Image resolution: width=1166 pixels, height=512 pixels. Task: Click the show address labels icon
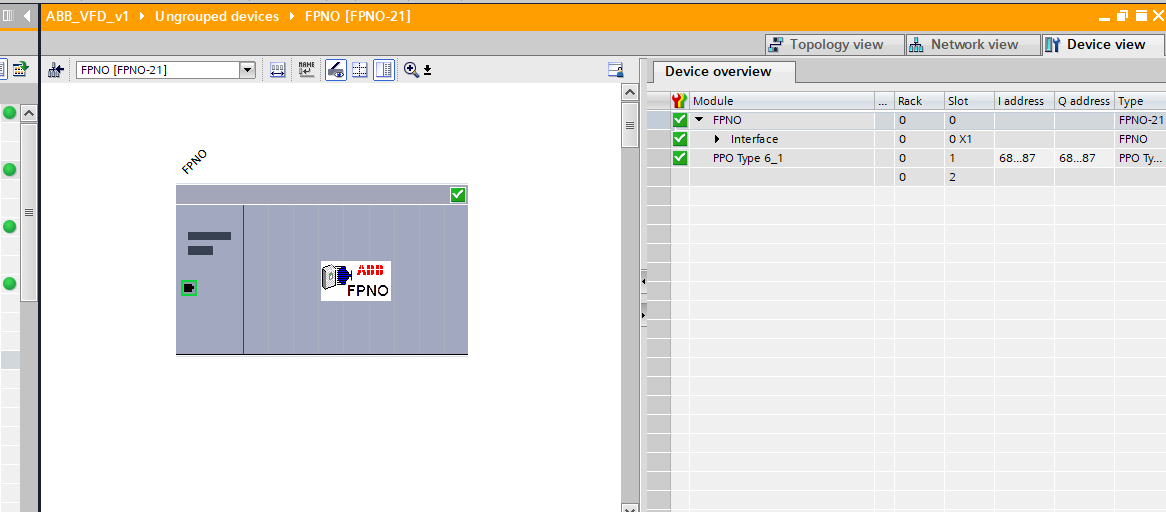pos(277,71)
